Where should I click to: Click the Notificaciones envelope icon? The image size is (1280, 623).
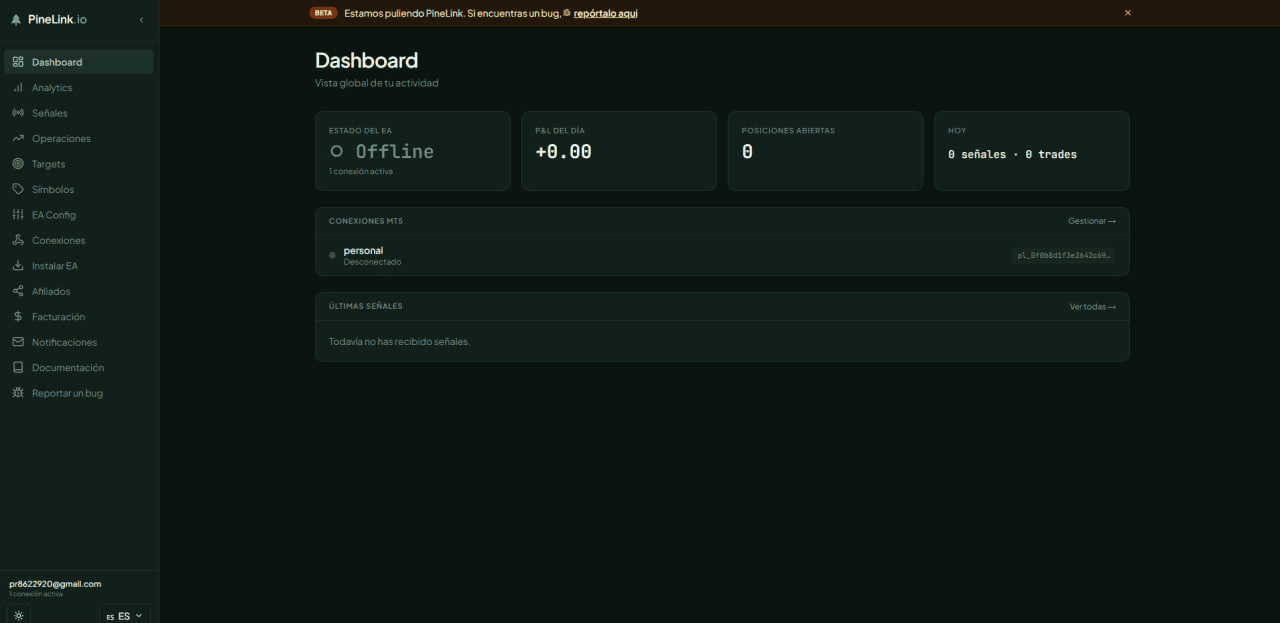[x=18, y=342]
